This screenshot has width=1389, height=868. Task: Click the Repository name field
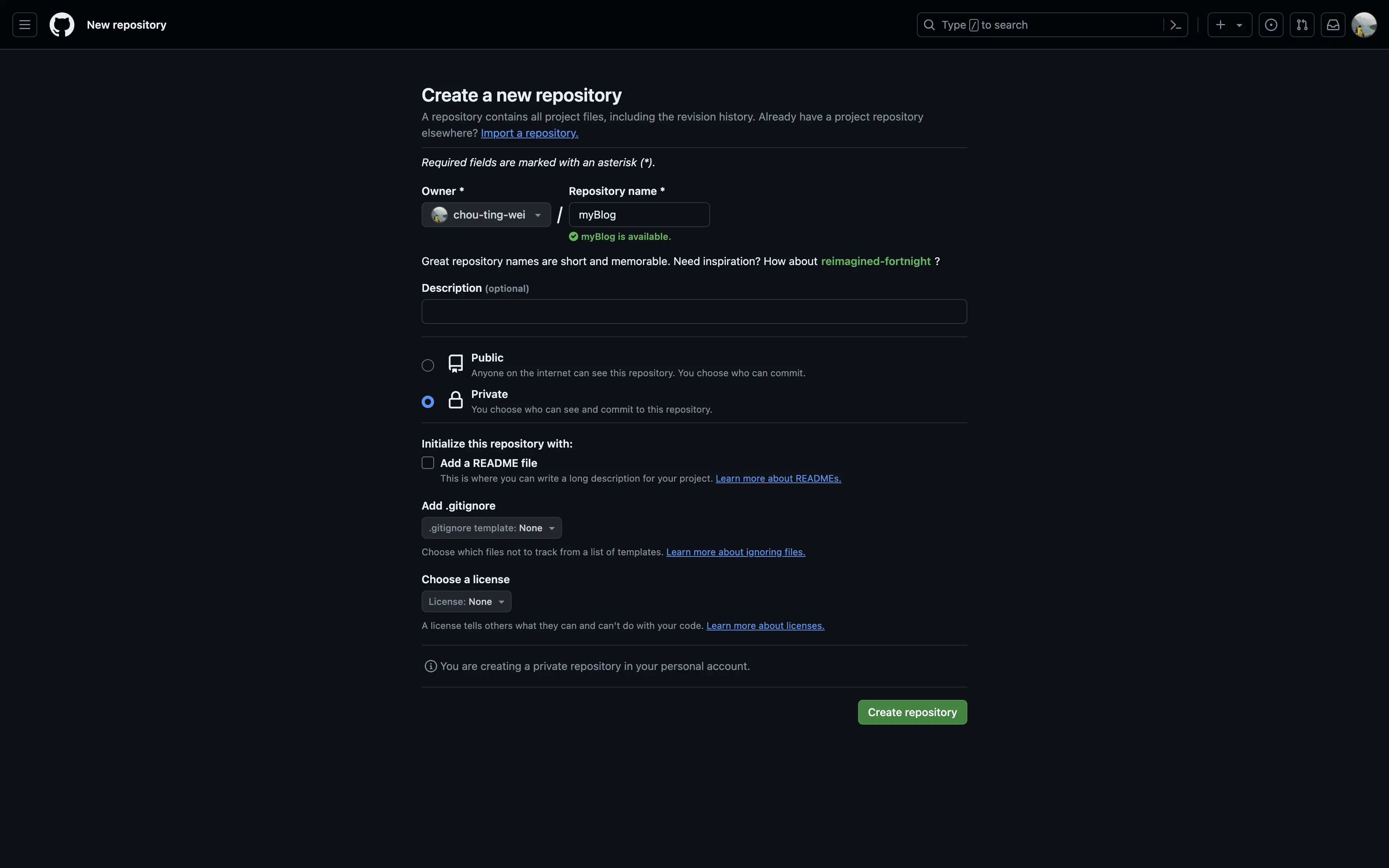(639, 215)
